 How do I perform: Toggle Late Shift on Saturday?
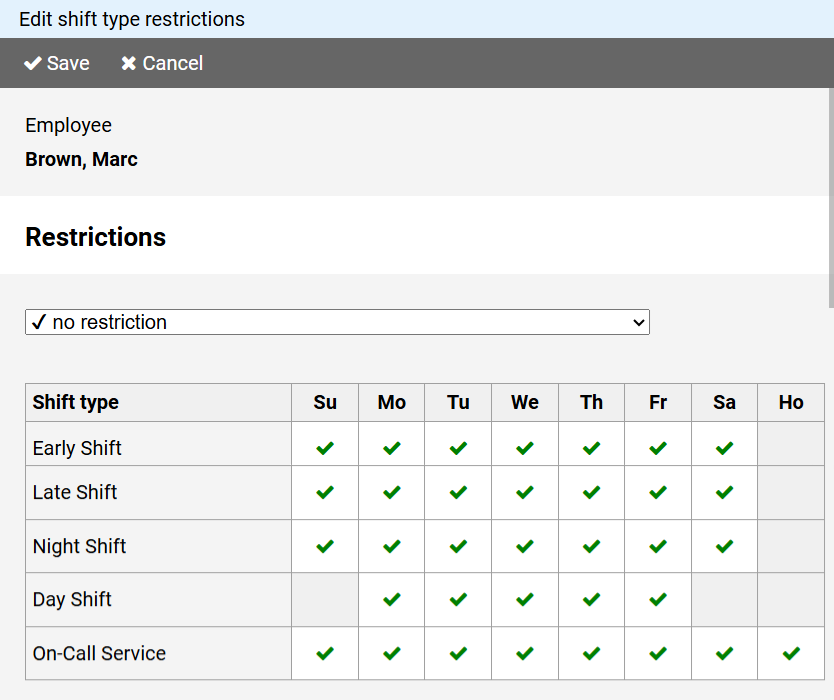[724, 493]
